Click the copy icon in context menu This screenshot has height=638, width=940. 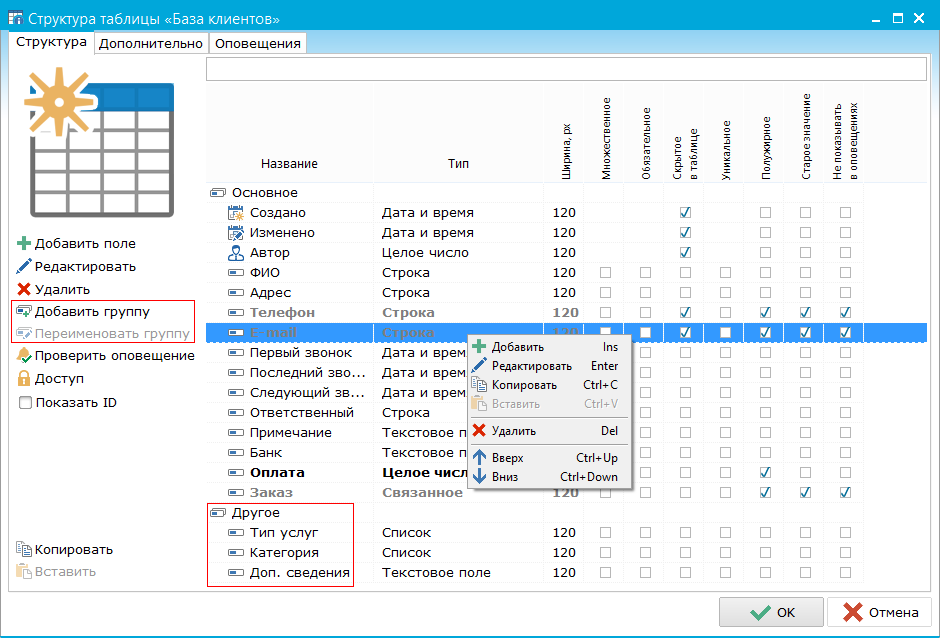click(479, 384)
